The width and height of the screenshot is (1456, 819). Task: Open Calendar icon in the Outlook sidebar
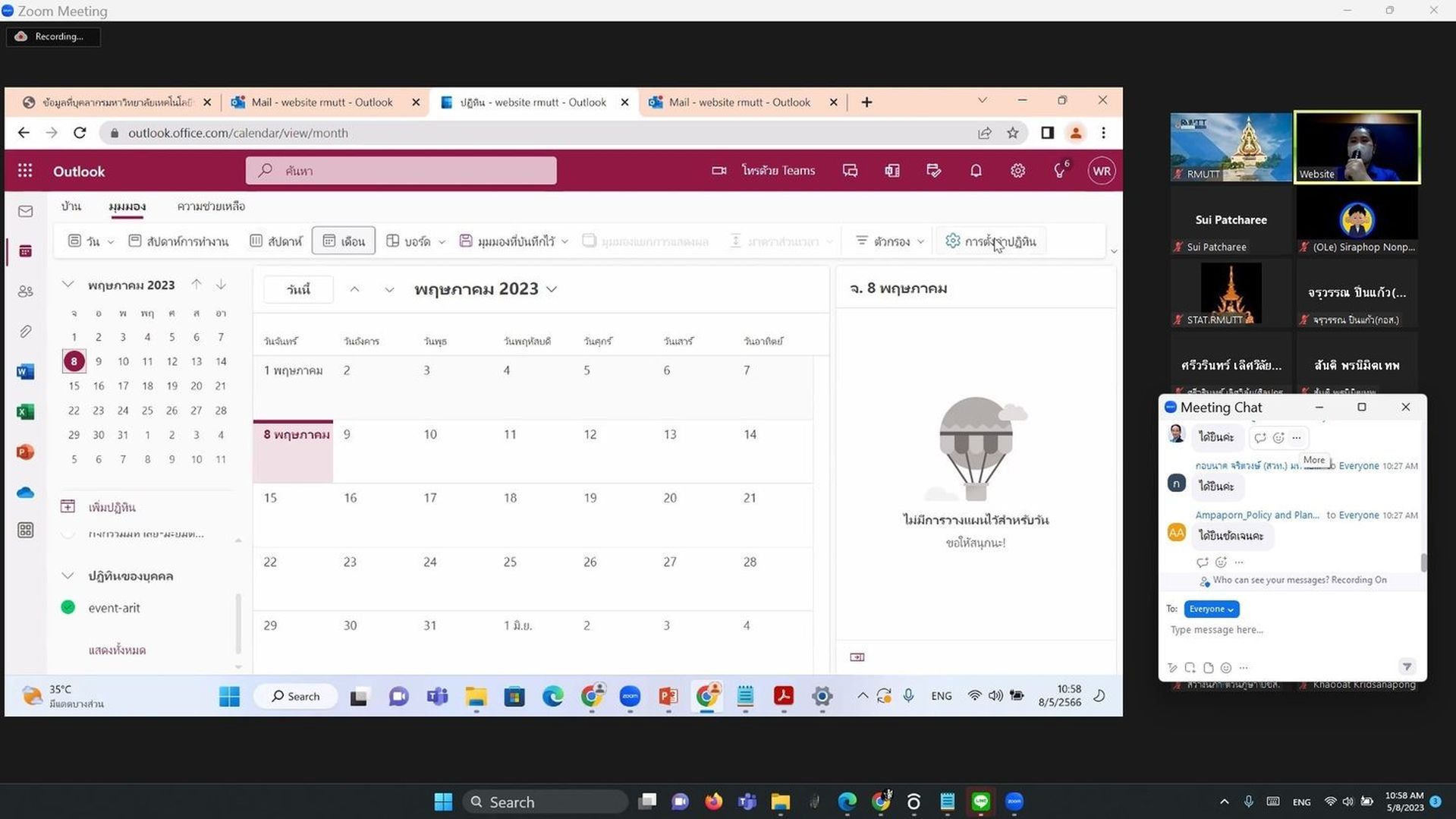[25, 251]
